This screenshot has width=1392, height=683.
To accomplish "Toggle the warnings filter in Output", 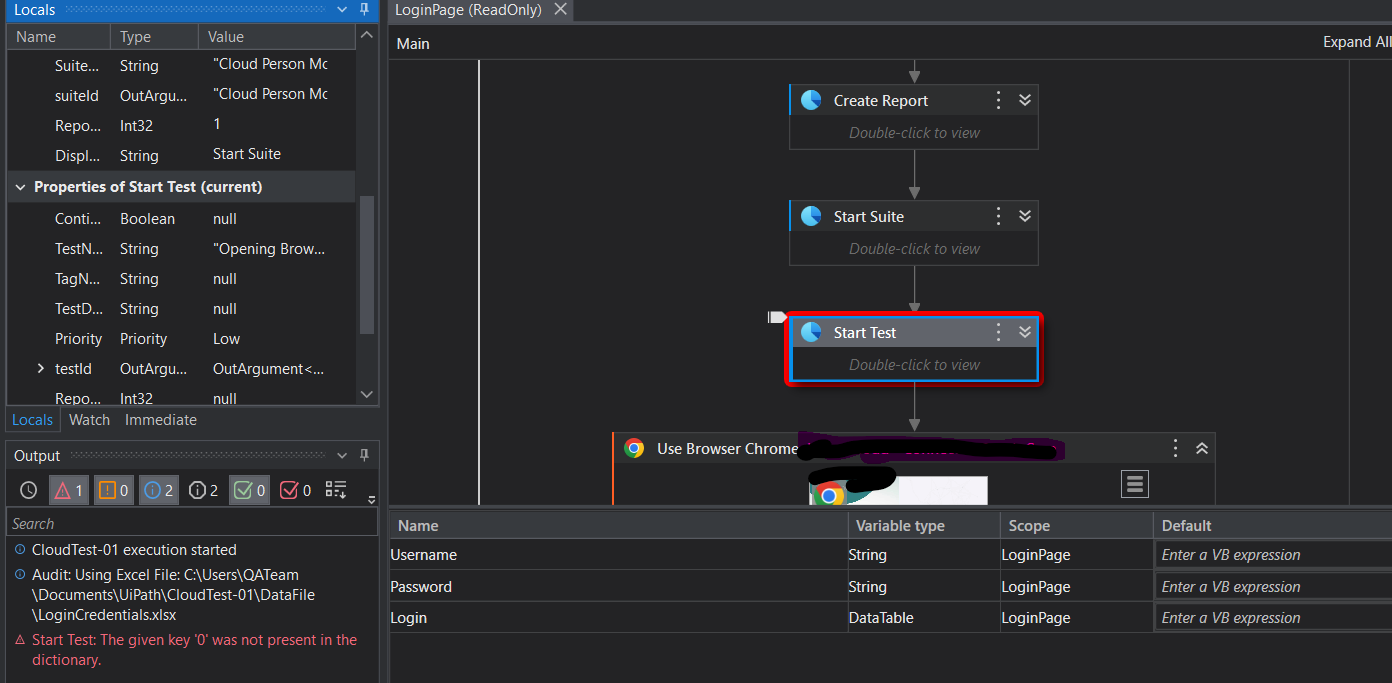I will tap(113, 489).
